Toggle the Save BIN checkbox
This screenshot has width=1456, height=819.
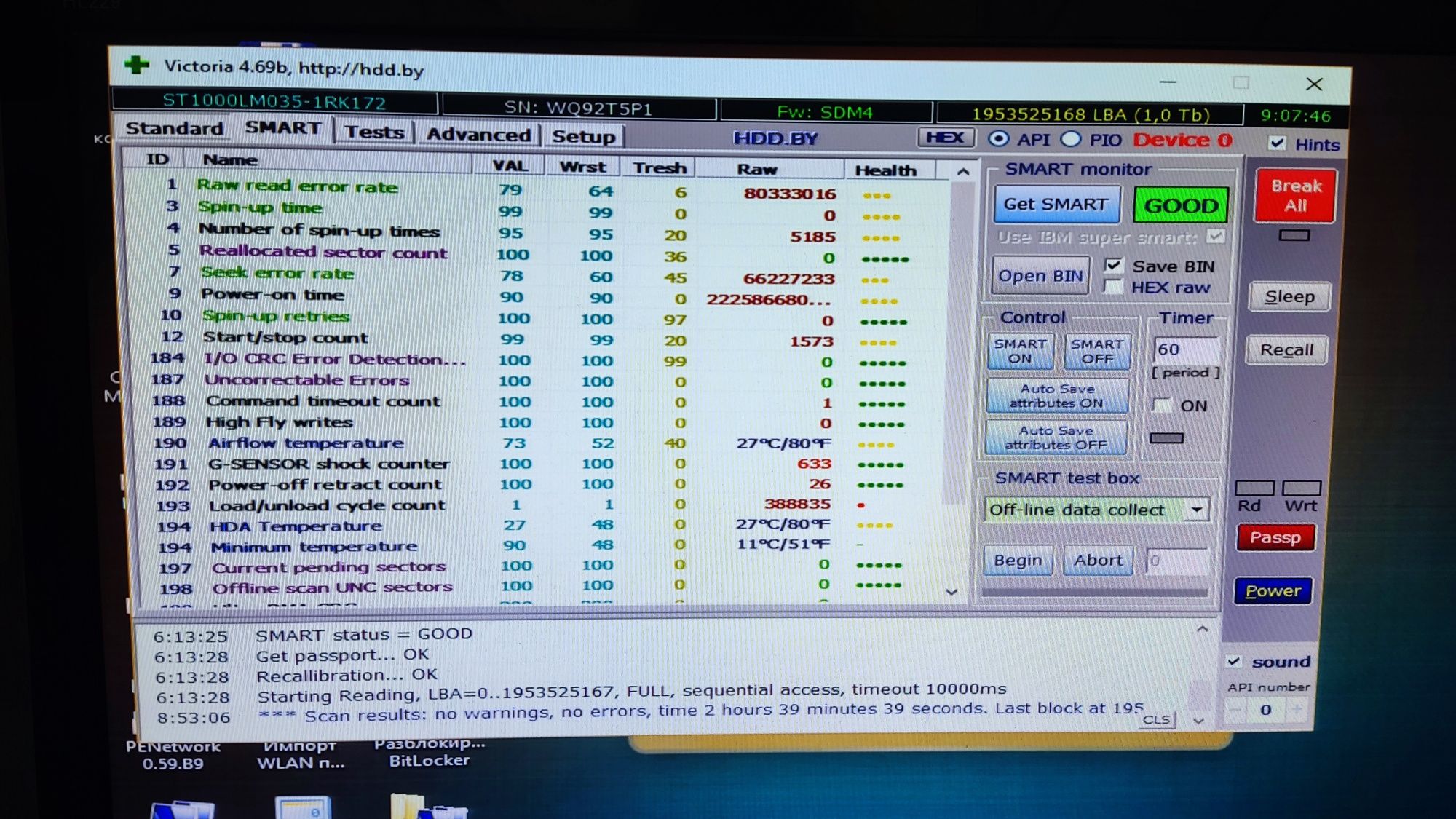click(x=1113, y=265)
